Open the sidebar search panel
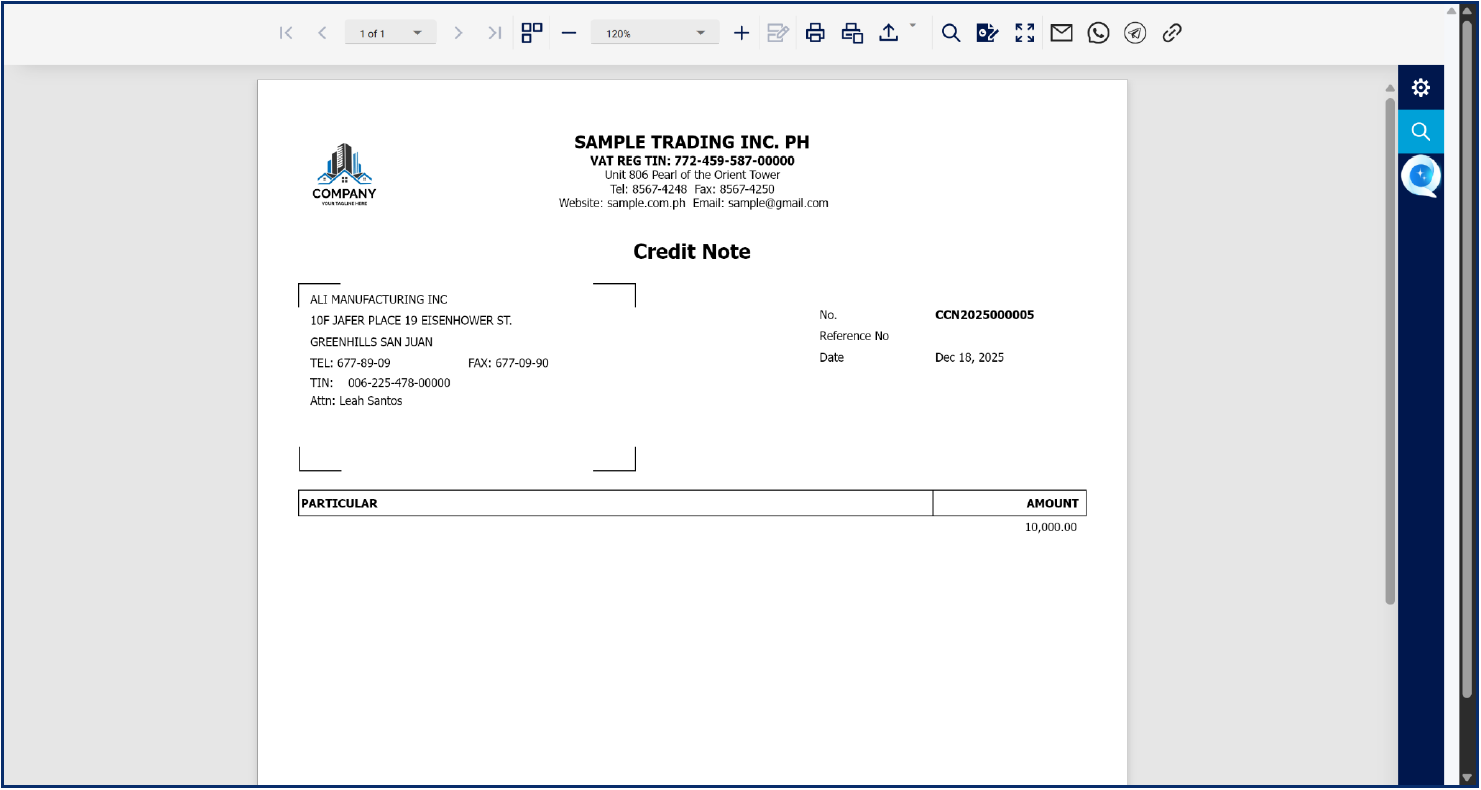This screenshot has height=790, width=1481. pyautogui.click(x=1421, y=131)
